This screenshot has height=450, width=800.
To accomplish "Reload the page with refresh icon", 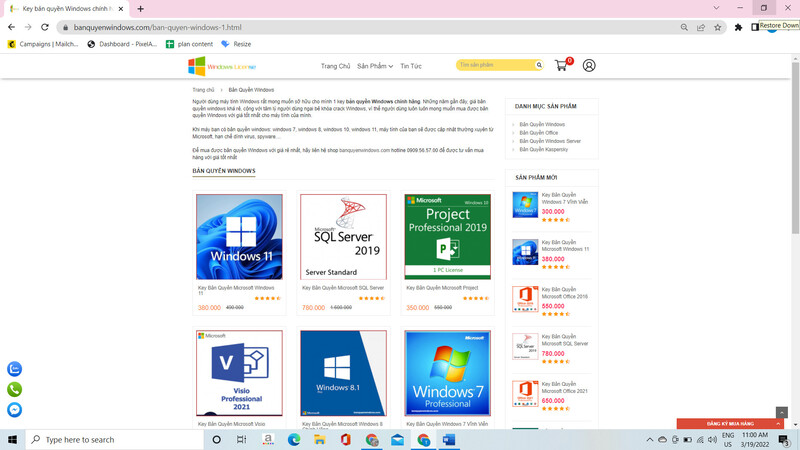I will [45, 27].
